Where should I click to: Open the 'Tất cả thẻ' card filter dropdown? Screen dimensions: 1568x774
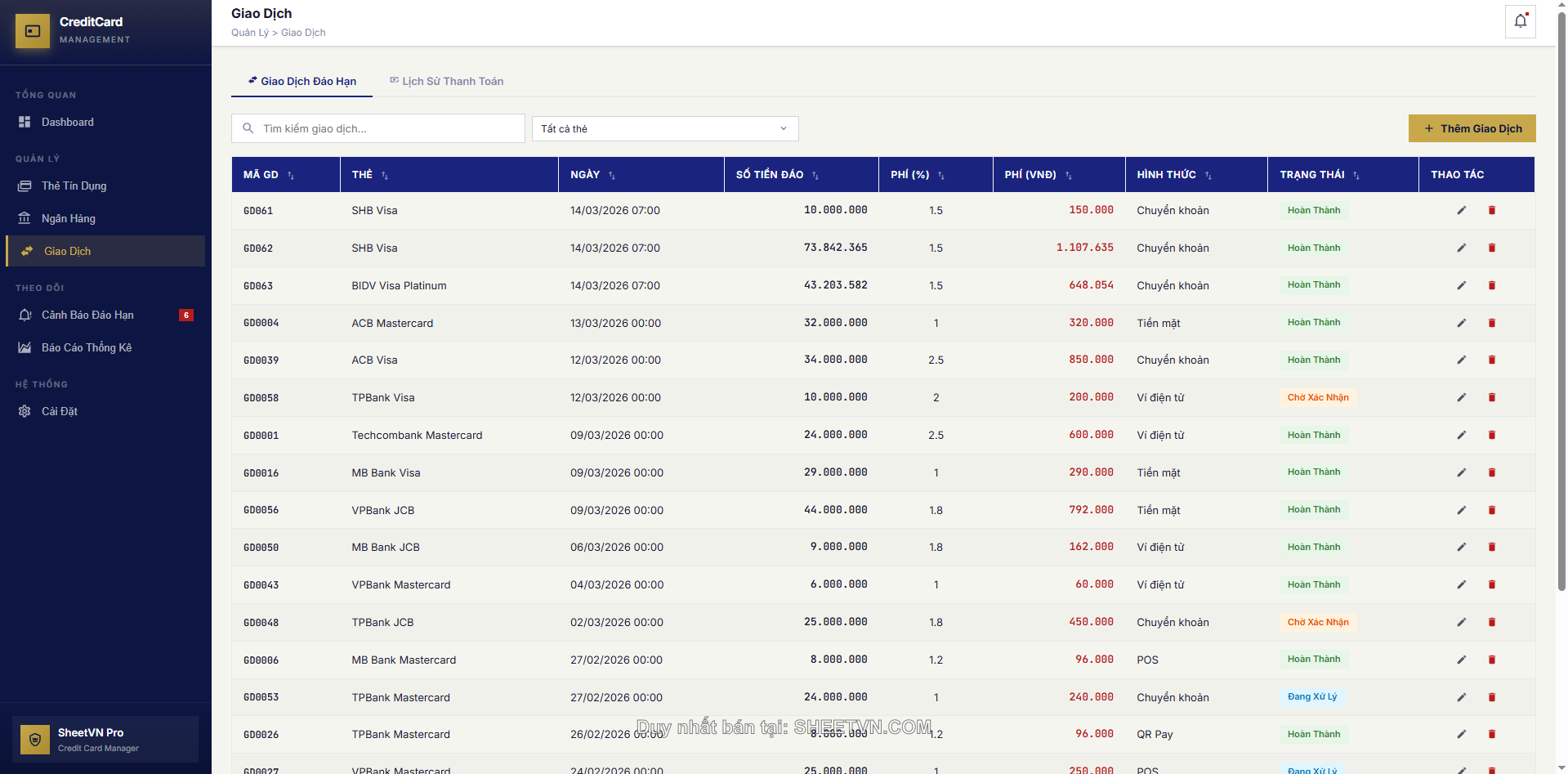[664, 129]
